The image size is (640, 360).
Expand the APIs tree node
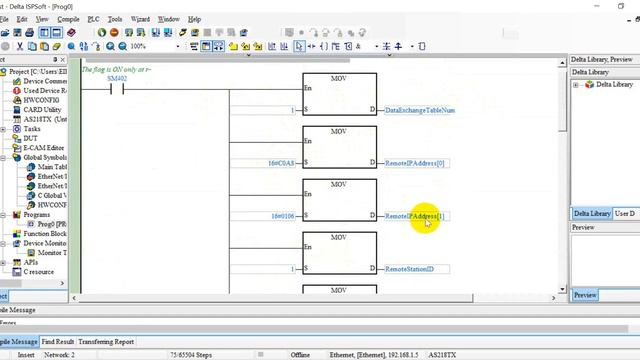tap(3, 262)
